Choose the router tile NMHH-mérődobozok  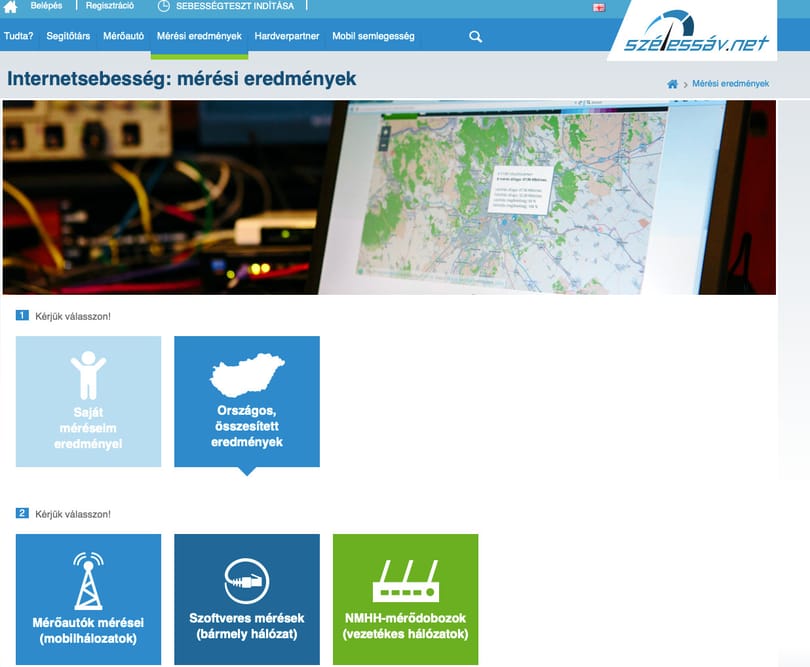[406, 599]
